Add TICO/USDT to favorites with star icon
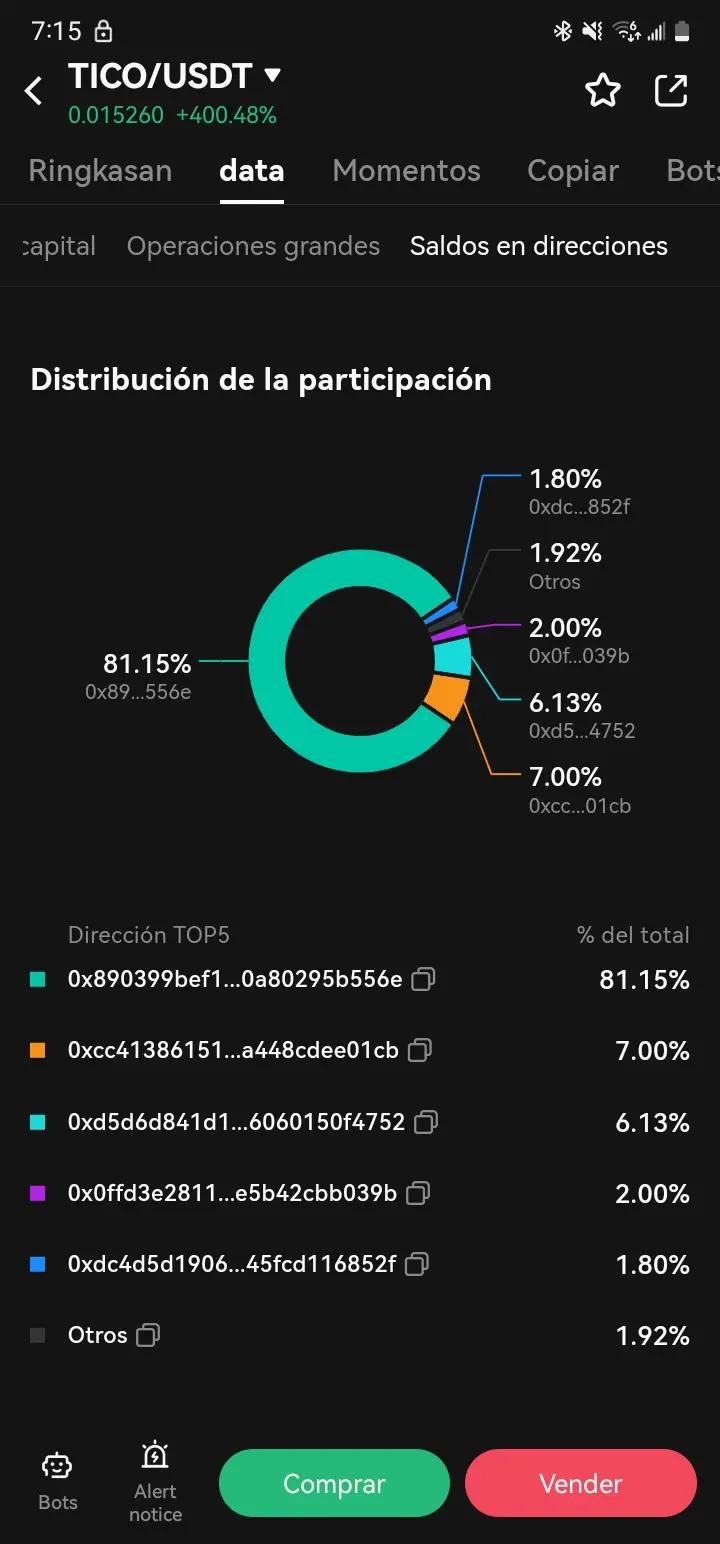The image size is (720, 1544). coord(603,91)
